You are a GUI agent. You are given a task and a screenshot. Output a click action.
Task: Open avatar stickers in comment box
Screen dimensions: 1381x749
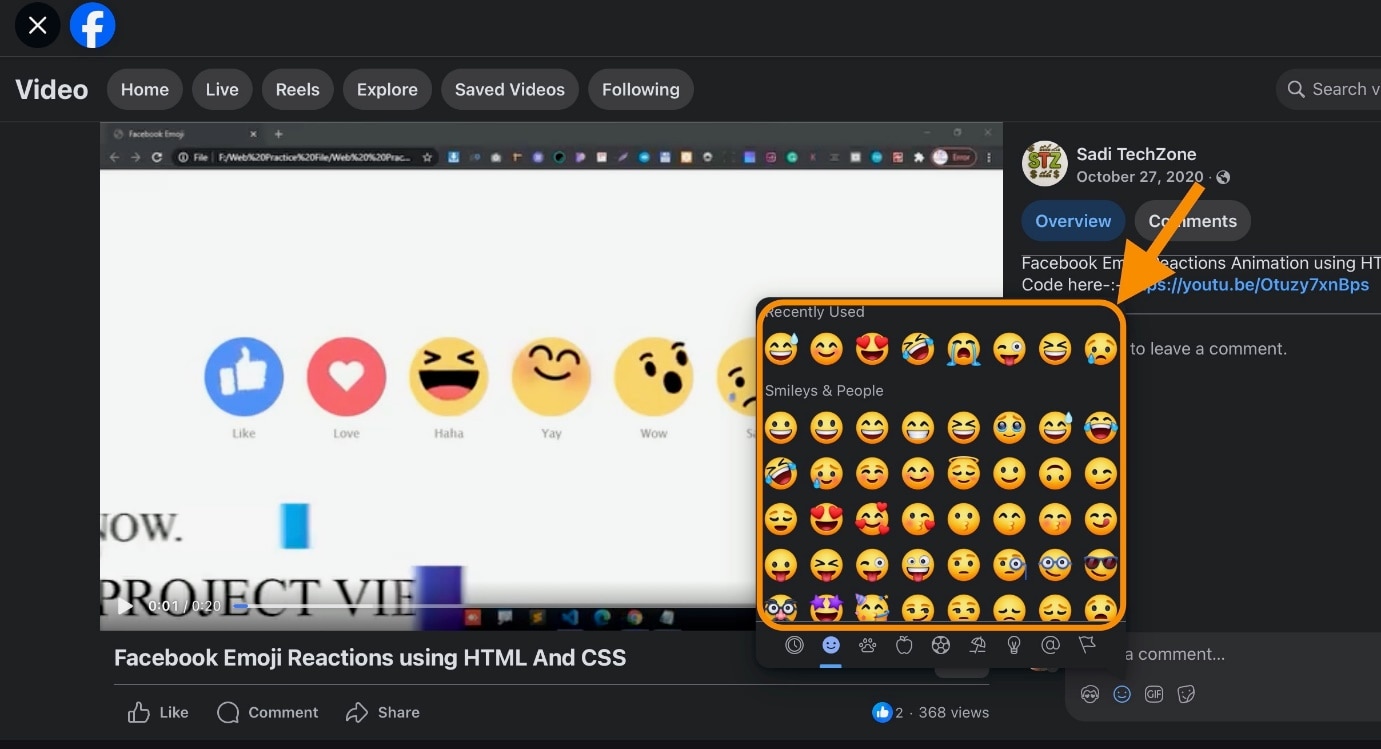pos(1090,694)
